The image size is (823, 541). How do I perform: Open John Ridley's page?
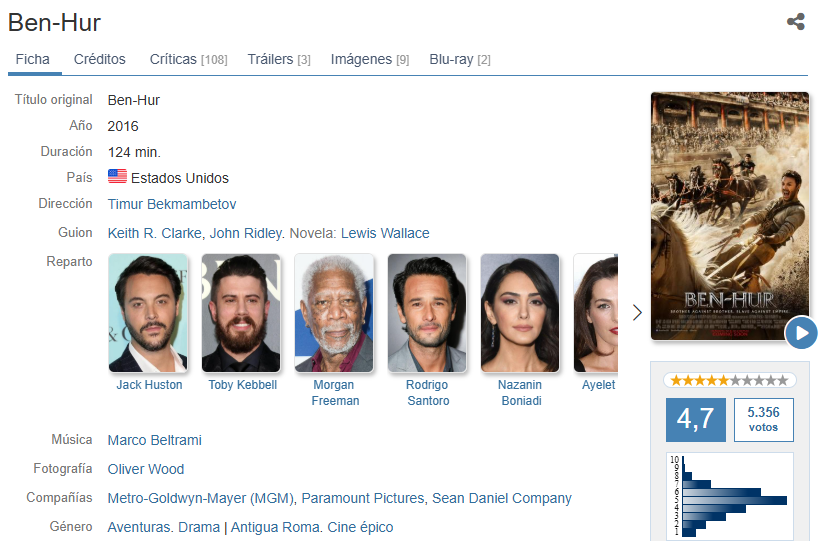point(246,233)
